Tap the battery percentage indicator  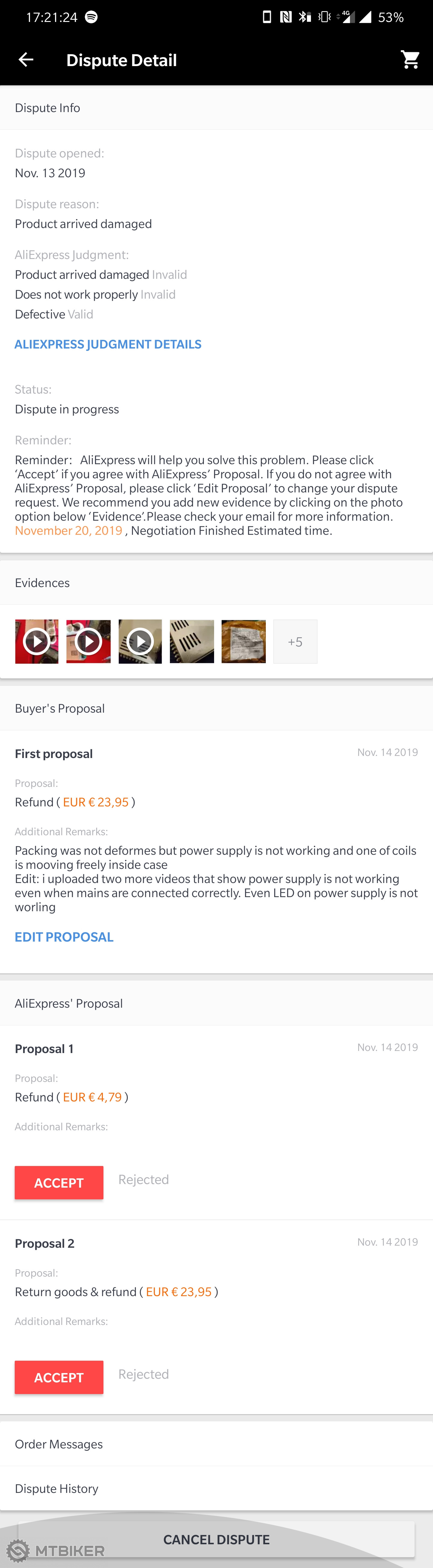390,17
